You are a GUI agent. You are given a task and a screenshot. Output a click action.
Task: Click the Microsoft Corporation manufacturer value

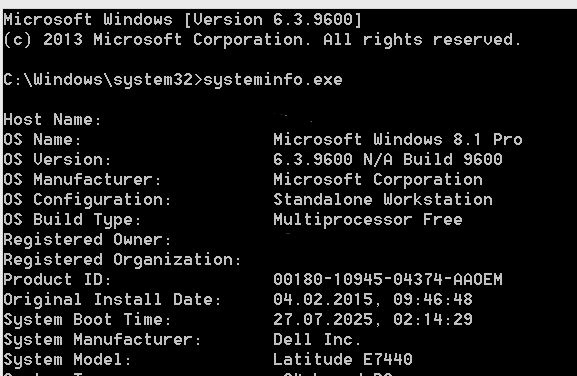click(x=378, y=180)
